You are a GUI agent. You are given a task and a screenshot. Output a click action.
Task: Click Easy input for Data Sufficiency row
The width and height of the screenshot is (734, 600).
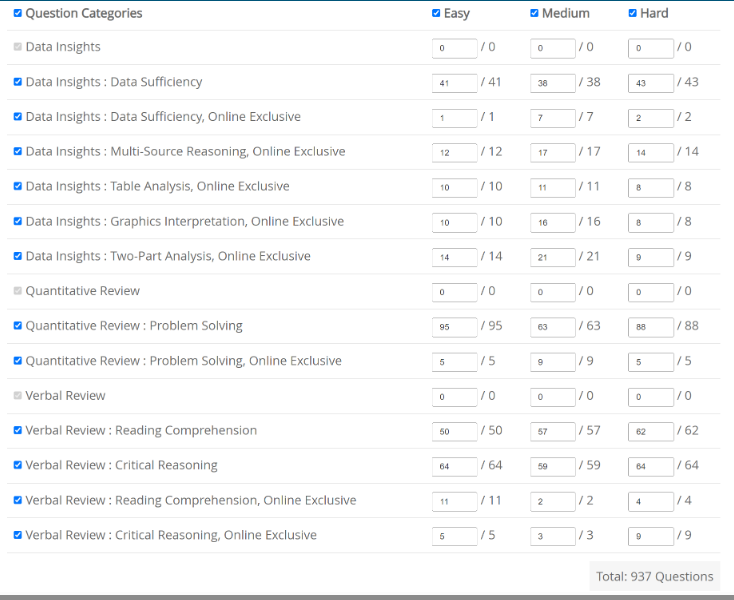click(455, 83)
